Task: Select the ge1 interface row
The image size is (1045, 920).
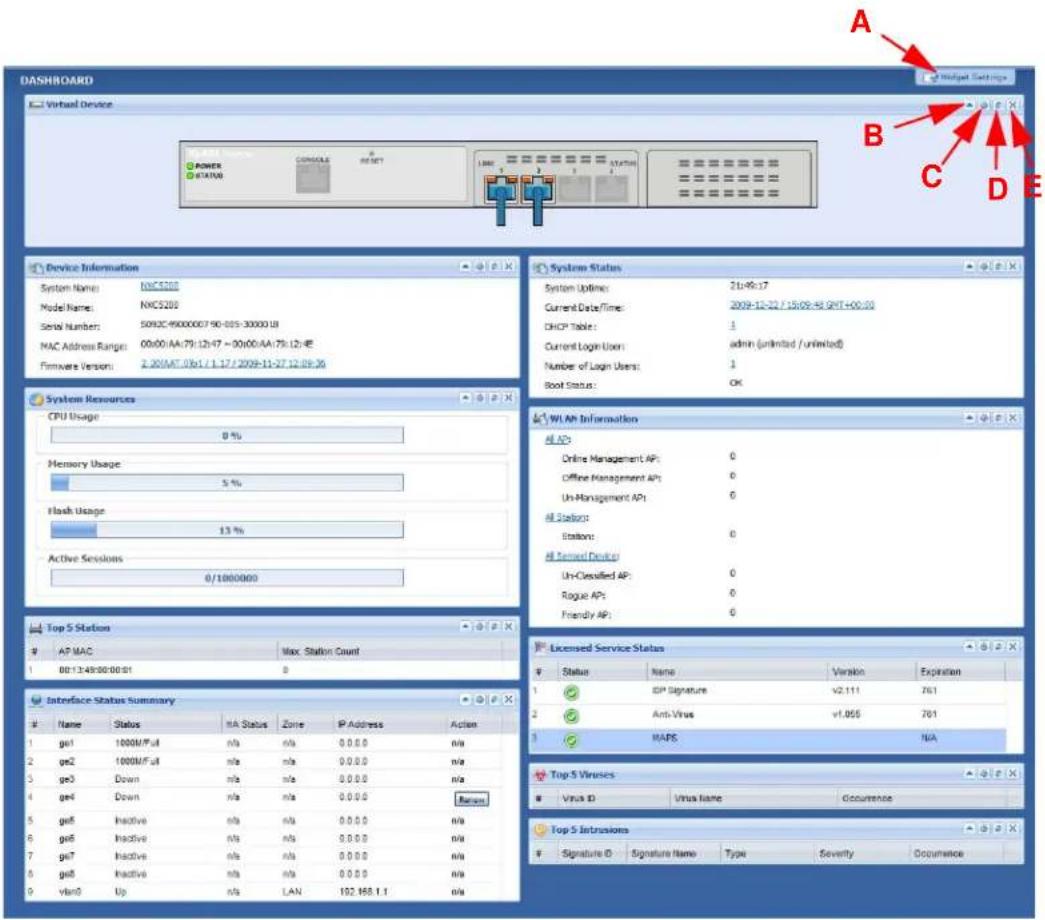Action: click(x=265, y=743)
